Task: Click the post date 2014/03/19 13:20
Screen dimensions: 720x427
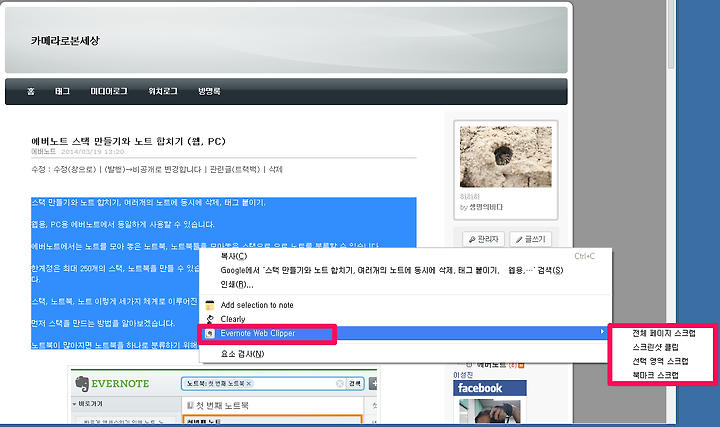Action: click(92, 152)
